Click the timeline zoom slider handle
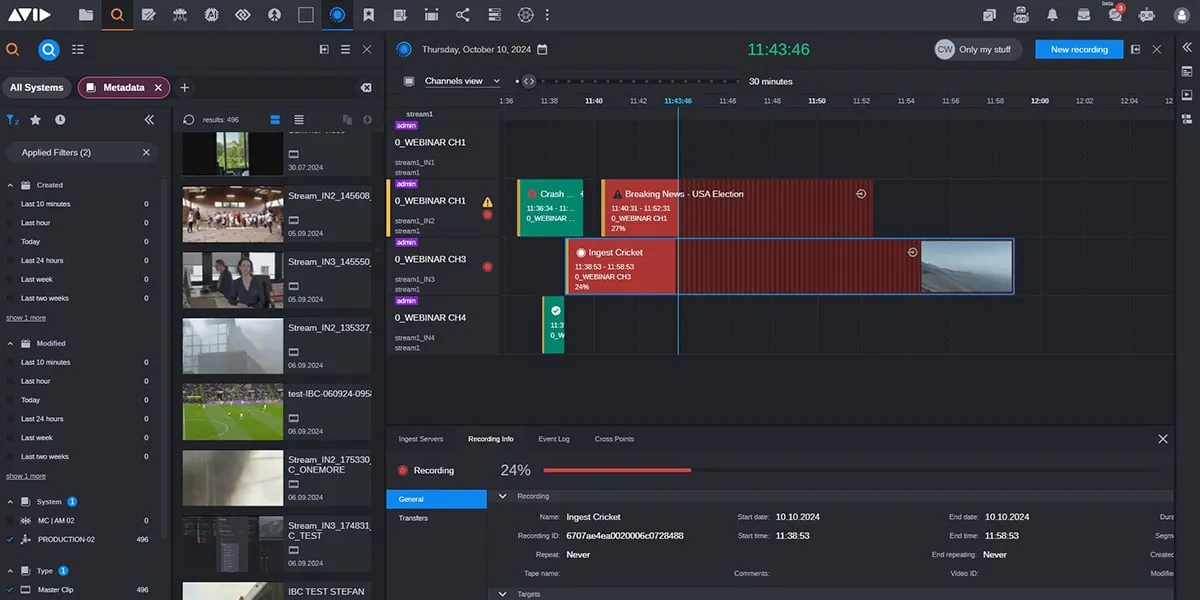Screen dimensions: 1200x600 coord(529,81)
